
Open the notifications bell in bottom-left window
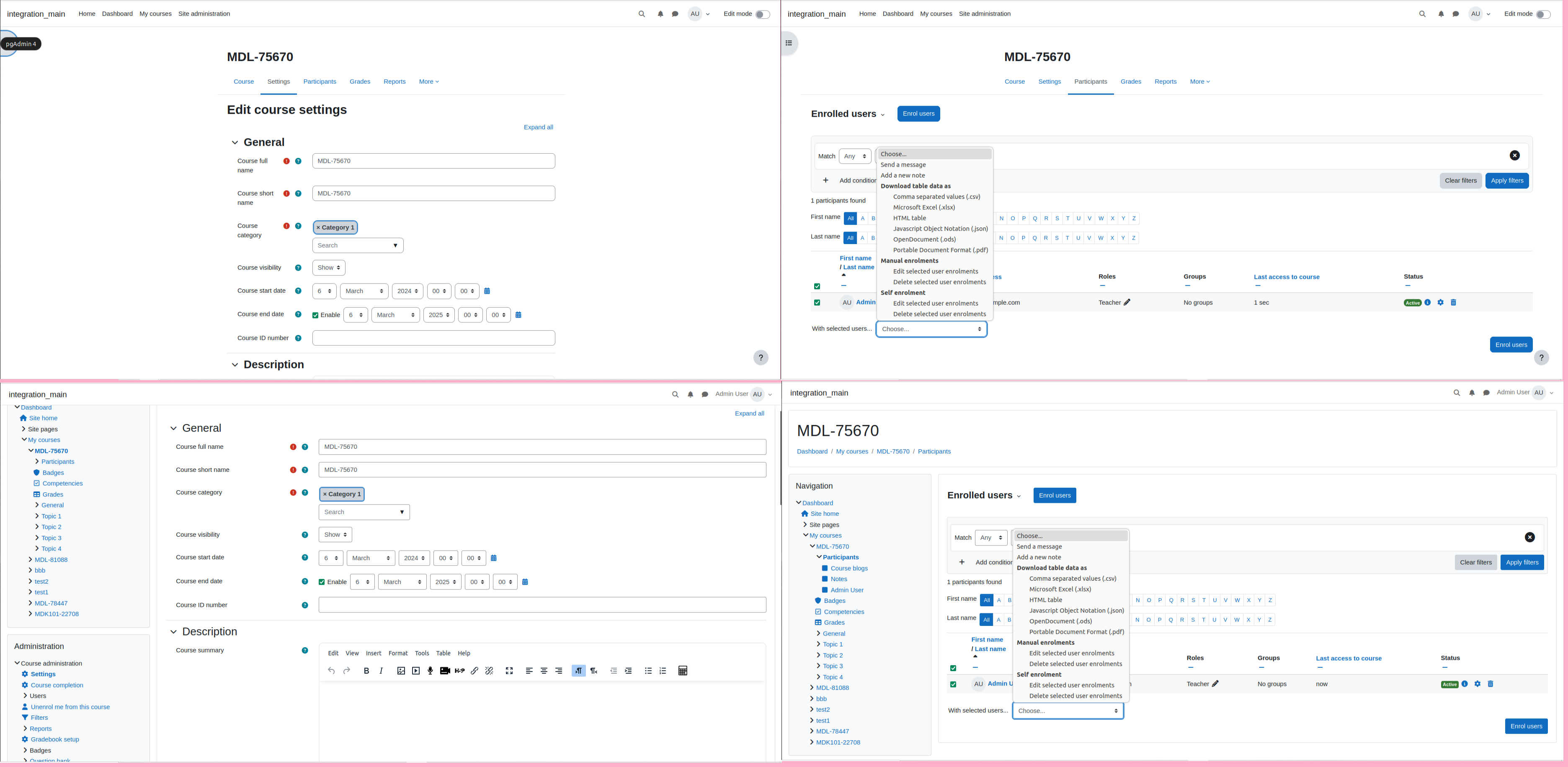690,394
